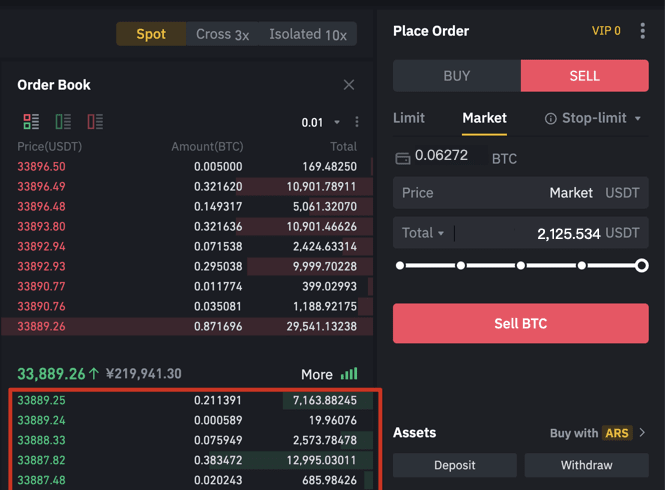Close the Order Book panel
665x490 pixels.
click(349, 85)
